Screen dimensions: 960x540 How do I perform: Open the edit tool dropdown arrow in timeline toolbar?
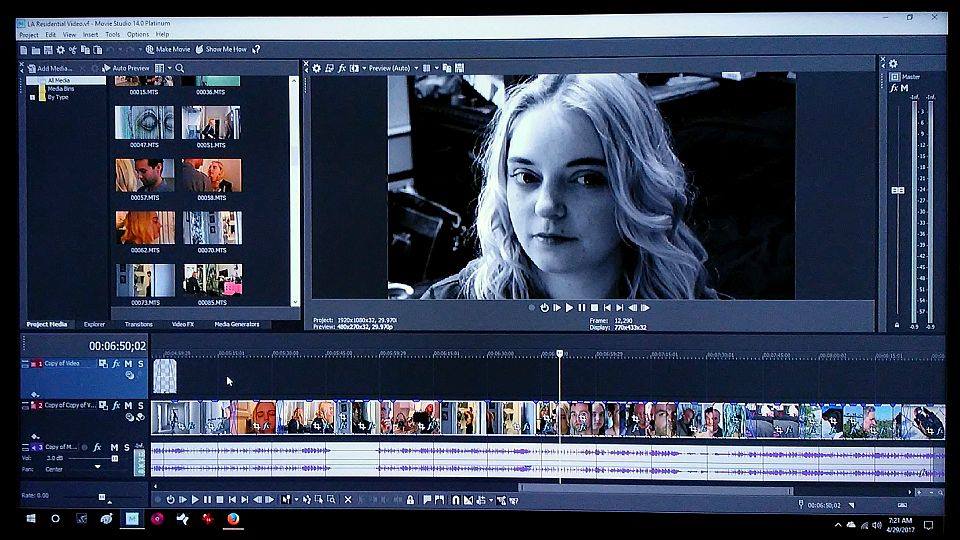coord(296,500)
